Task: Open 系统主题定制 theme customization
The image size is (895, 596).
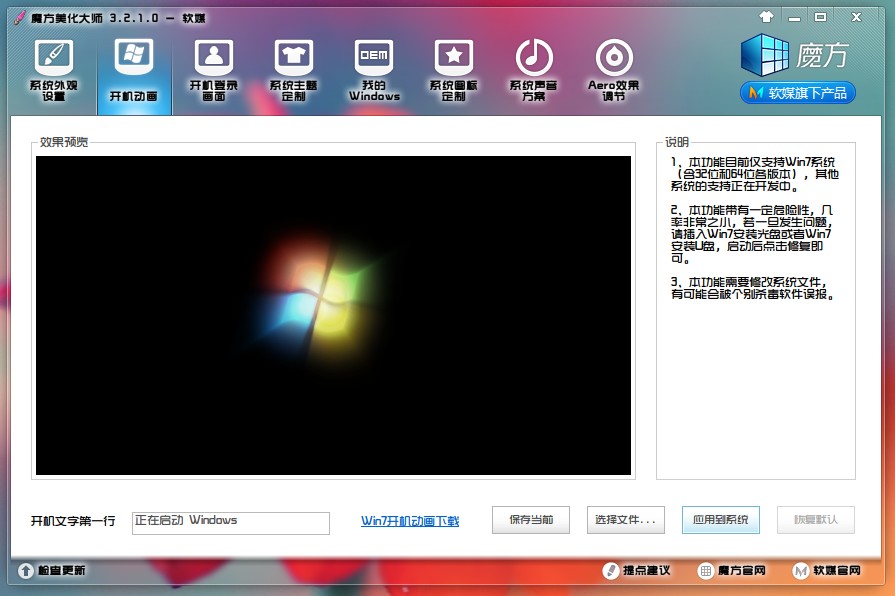Action: pyautogui.click(x=293, y=70)
